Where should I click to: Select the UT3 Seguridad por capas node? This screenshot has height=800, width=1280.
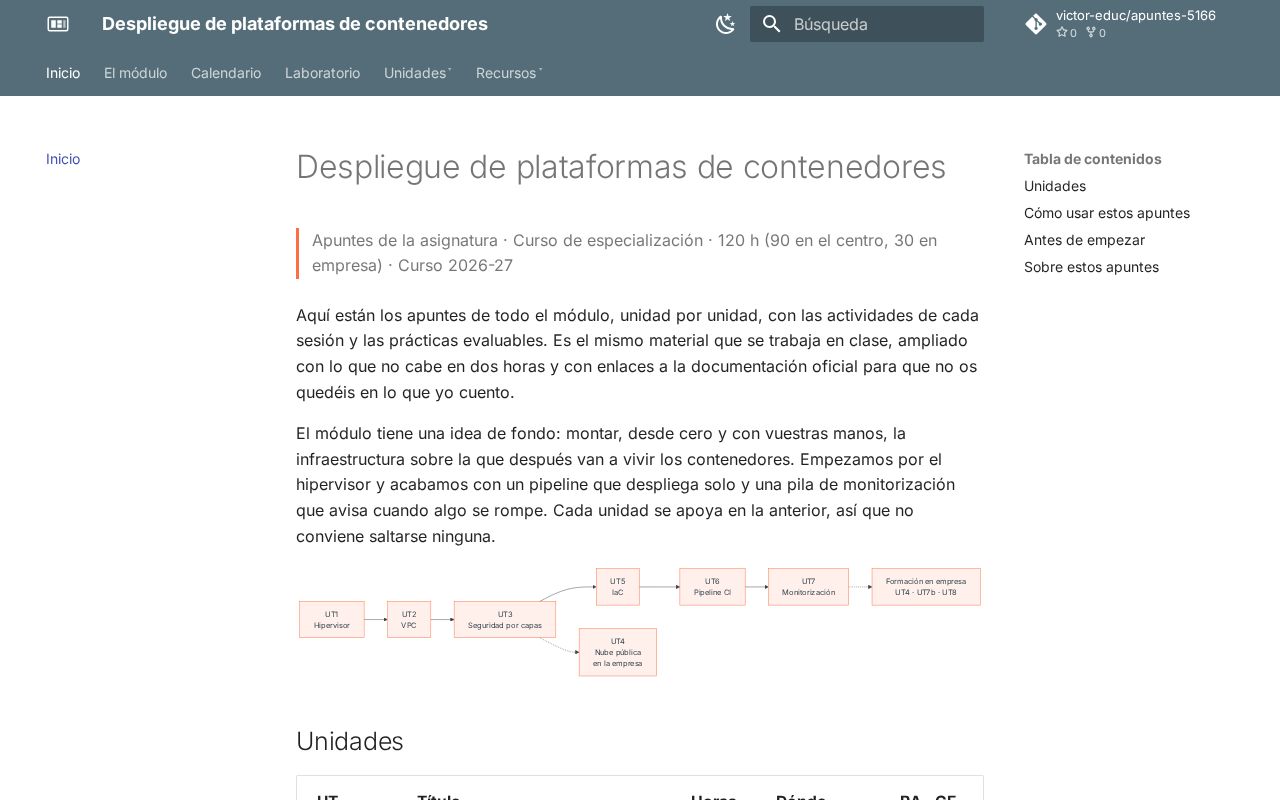[505, 620]
